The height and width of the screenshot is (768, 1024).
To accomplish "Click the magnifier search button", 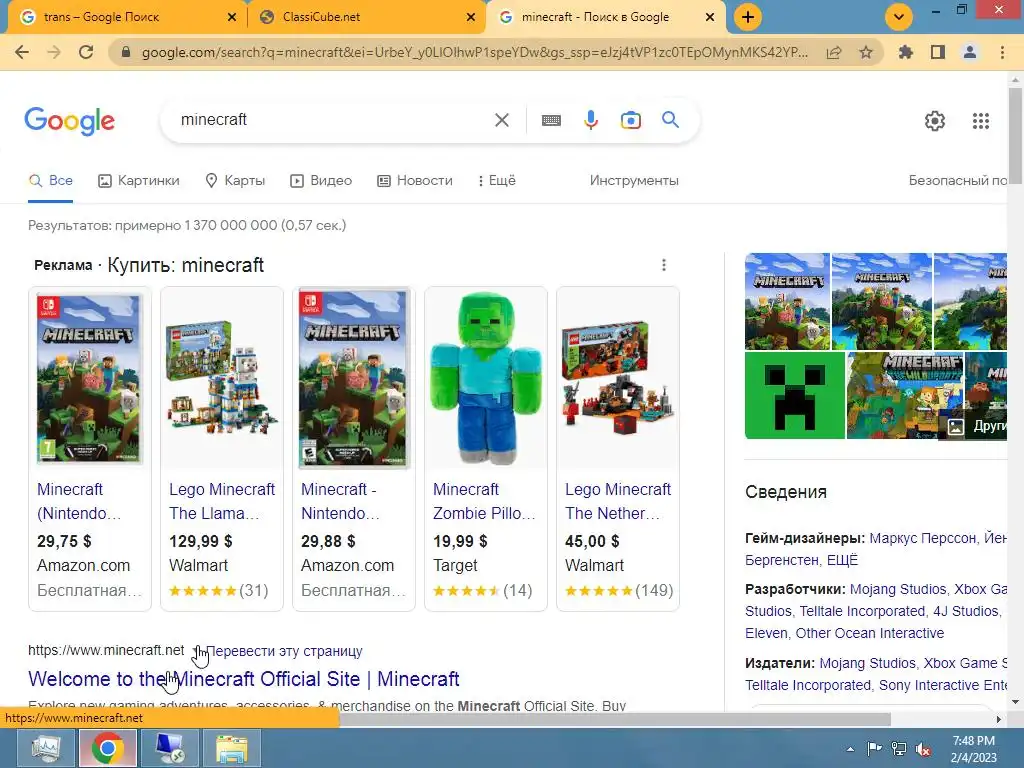I will click(x=670, y=120).
